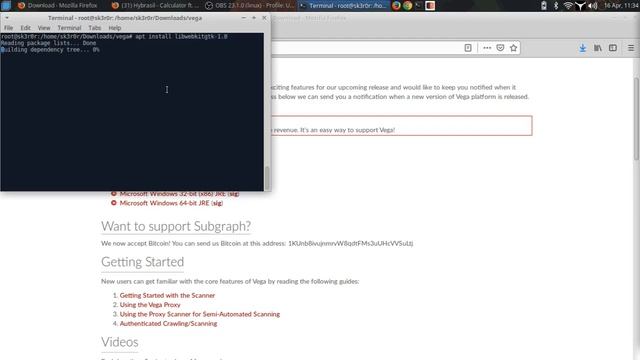Open terminal launcher icon in panel
Viewport: 640px width, 360px height.
[x=418, y=5]
